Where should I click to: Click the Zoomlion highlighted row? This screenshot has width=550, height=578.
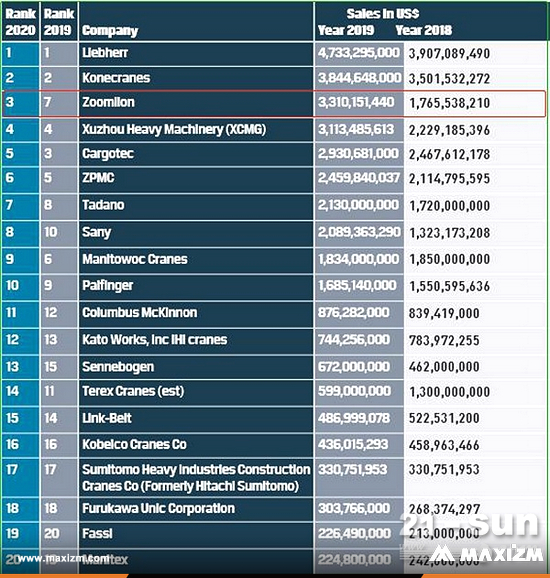[274, 104]
